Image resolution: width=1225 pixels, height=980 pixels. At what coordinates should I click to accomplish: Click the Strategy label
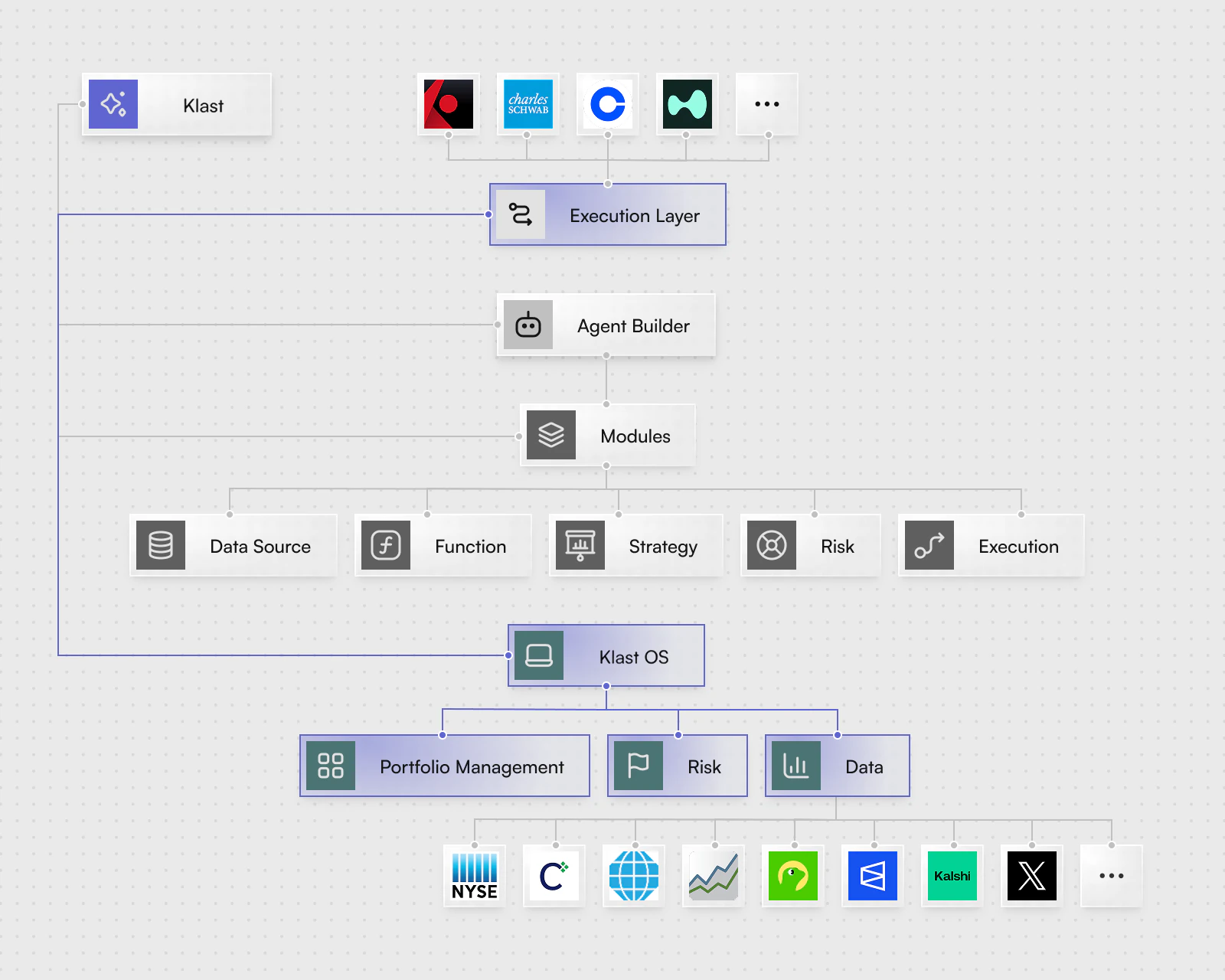coord(663,547)
